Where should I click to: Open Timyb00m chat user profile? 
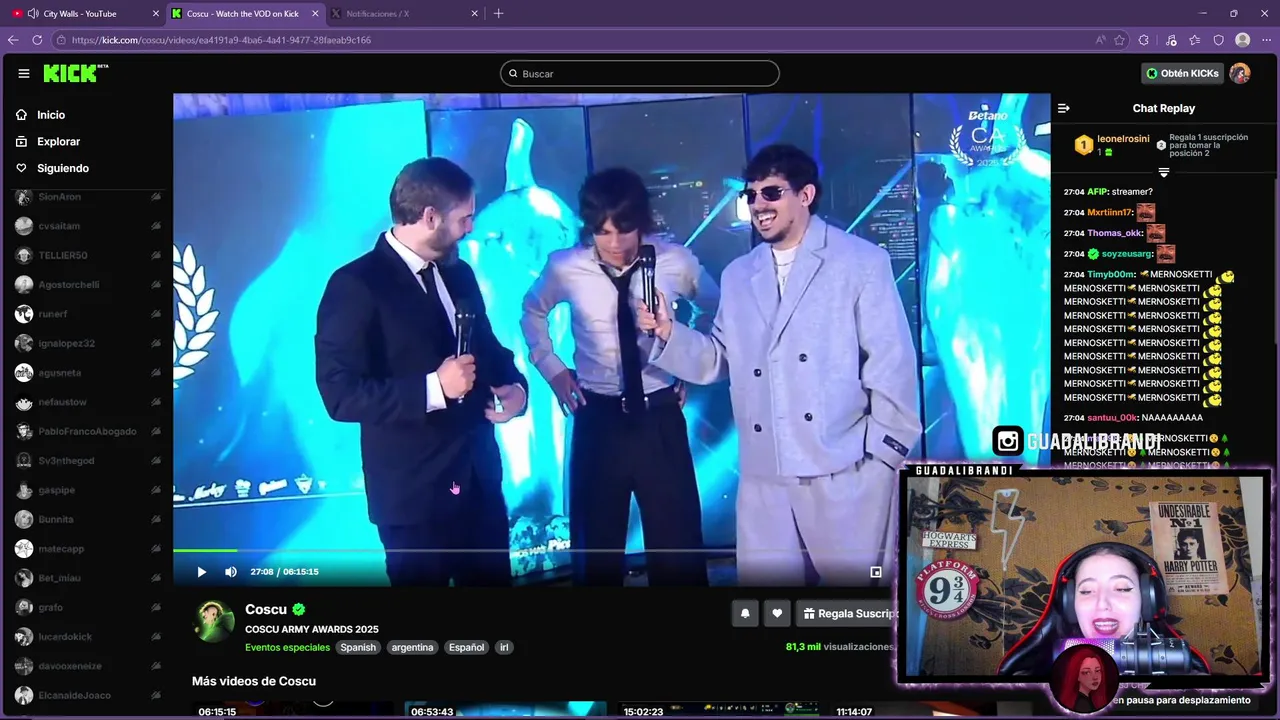coord(1111,274)
